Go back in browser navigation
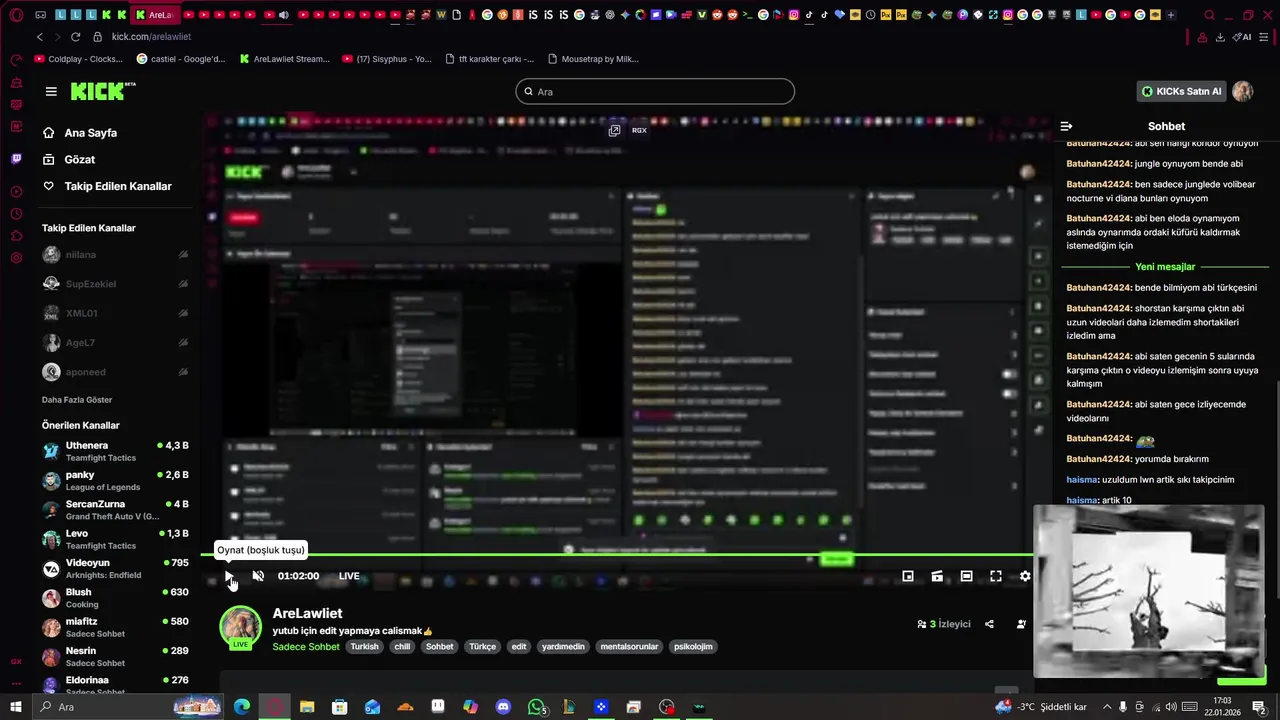 point(40,37)
